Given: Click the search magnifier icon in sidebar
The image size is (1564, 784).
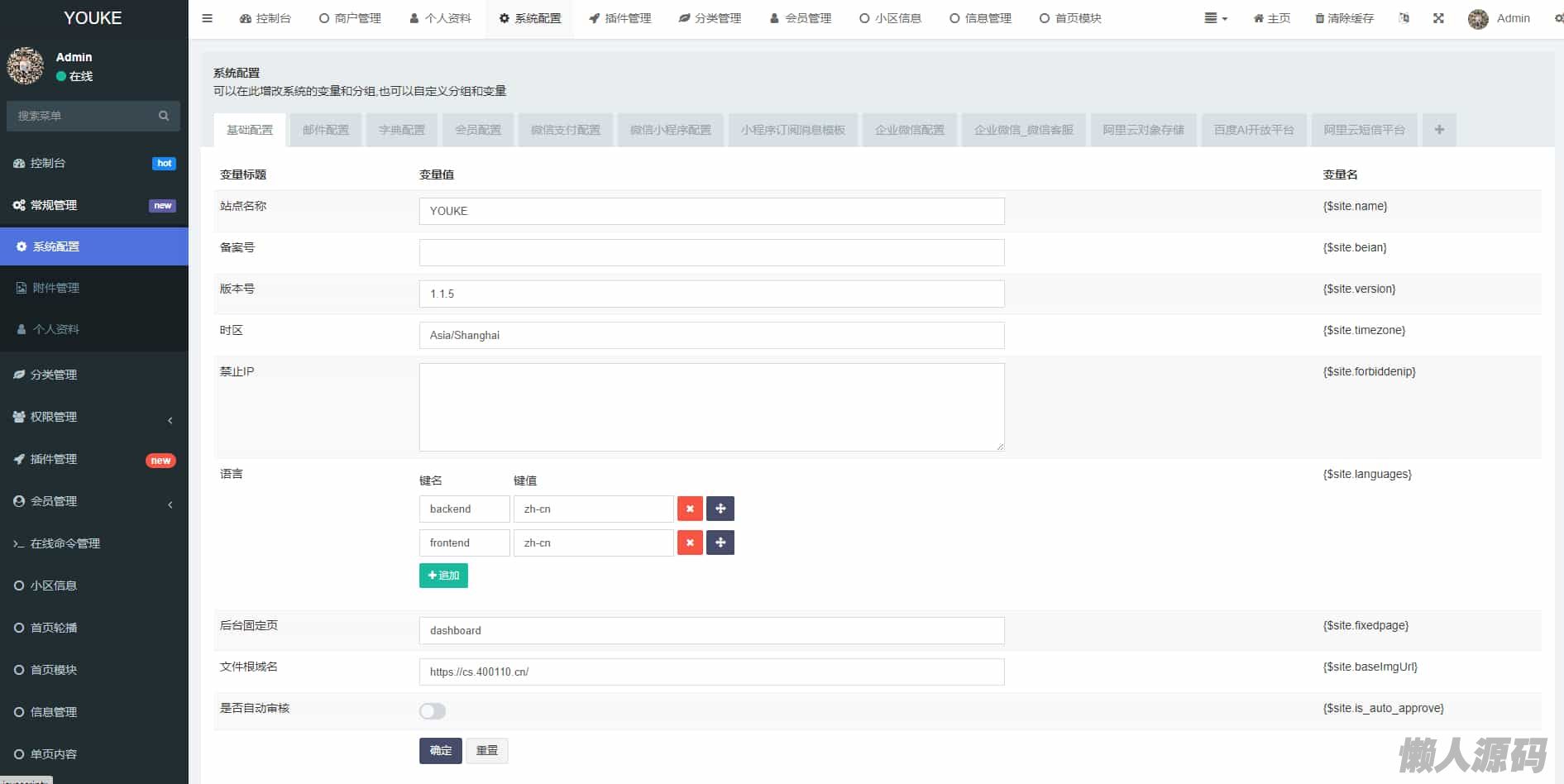Looking at the screenshot, I should (x=164, y=116).
